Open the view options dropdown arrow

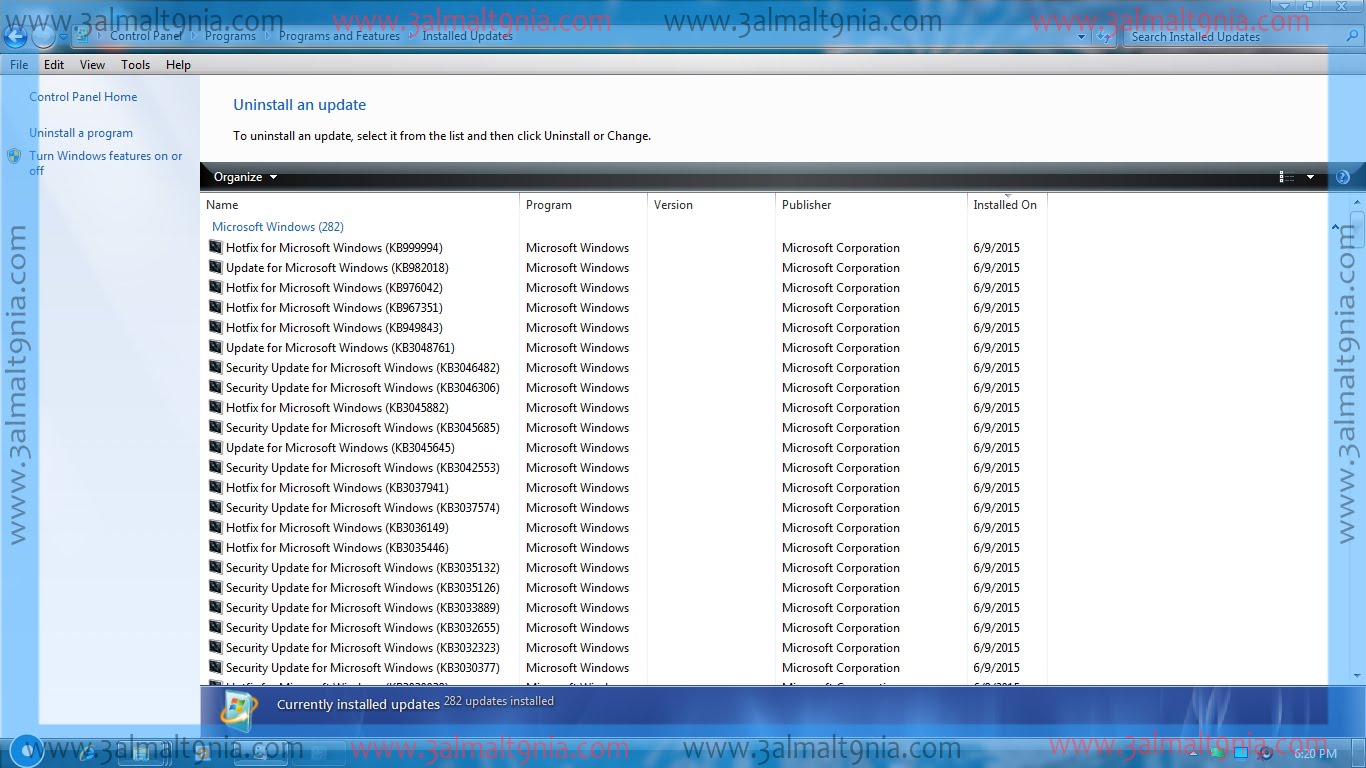pyautogui.click(x=1310, y=177)
